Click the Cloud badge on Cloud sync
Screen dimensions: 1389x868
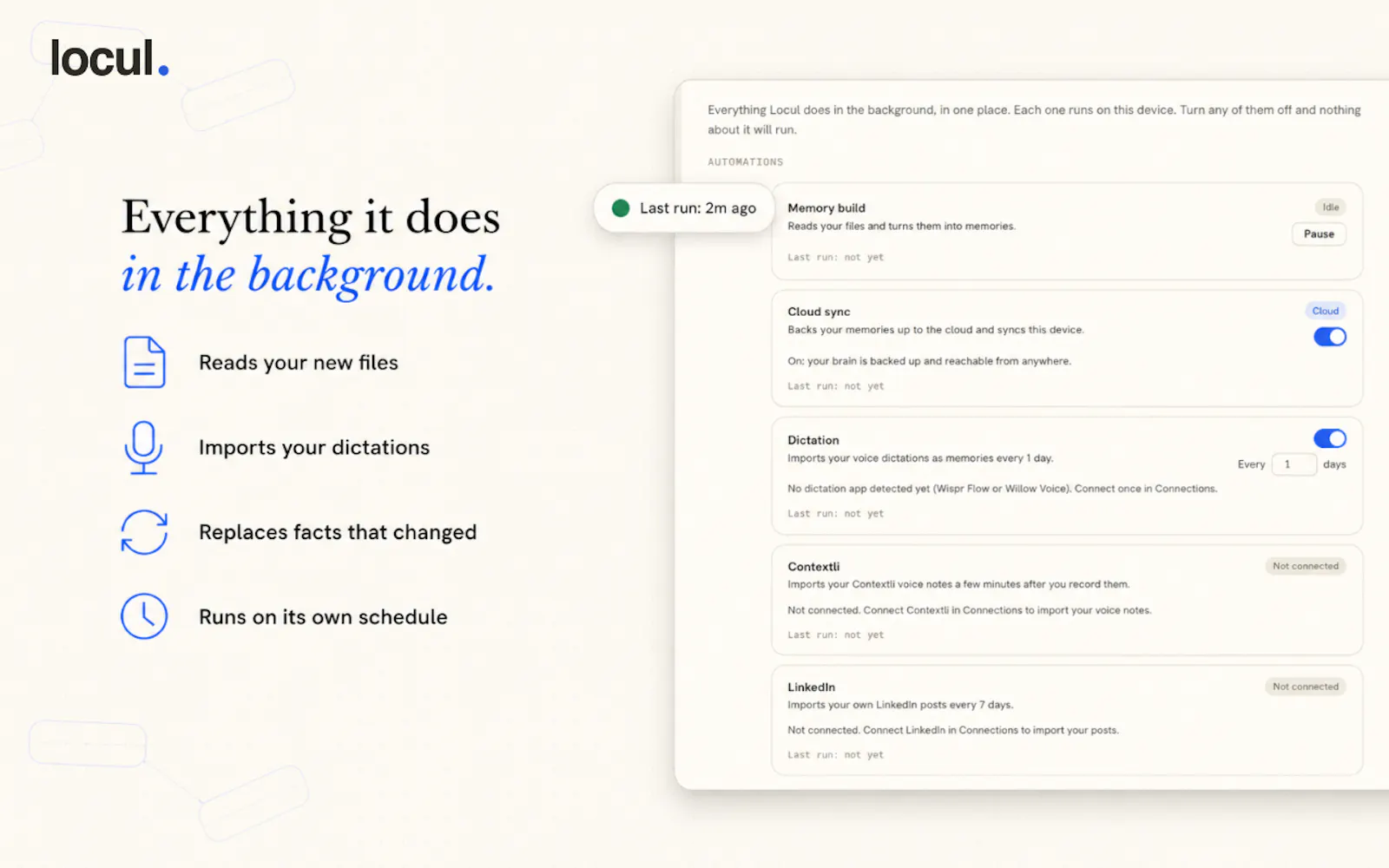pos(1326,311)
